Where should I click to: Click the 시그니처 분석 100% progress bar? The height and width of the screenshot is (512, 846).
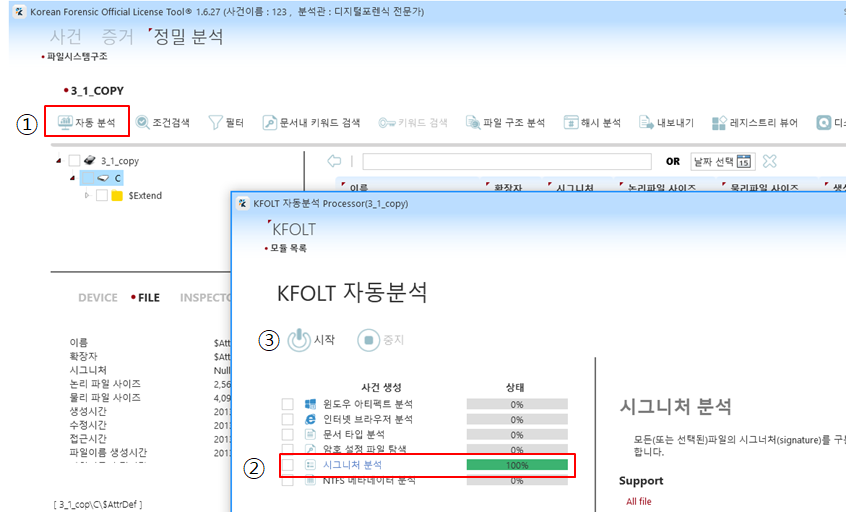click(x=517, y=465)
